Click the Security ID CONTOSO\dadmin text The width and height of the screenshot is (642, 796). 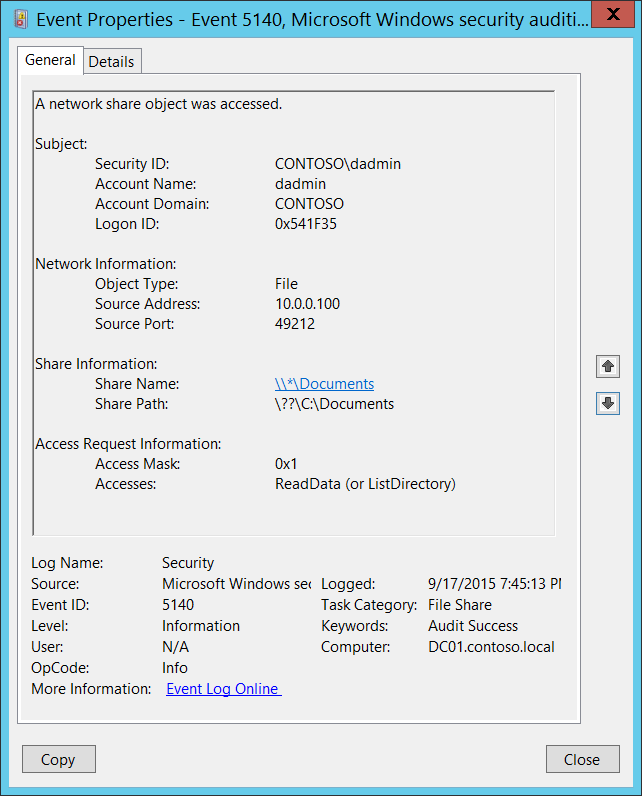[338, 164]
